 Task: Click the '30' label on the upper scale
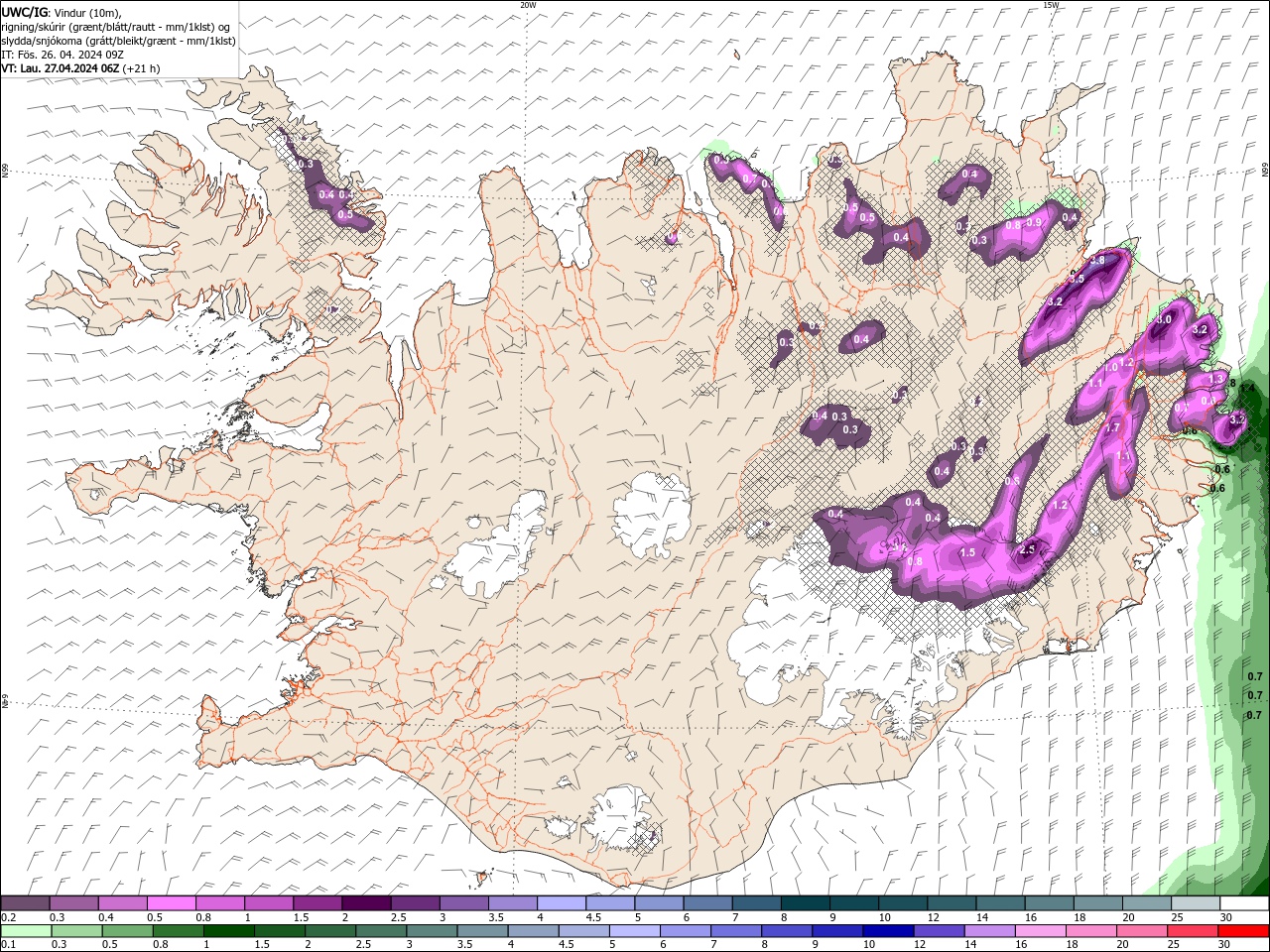point(1227,917)
